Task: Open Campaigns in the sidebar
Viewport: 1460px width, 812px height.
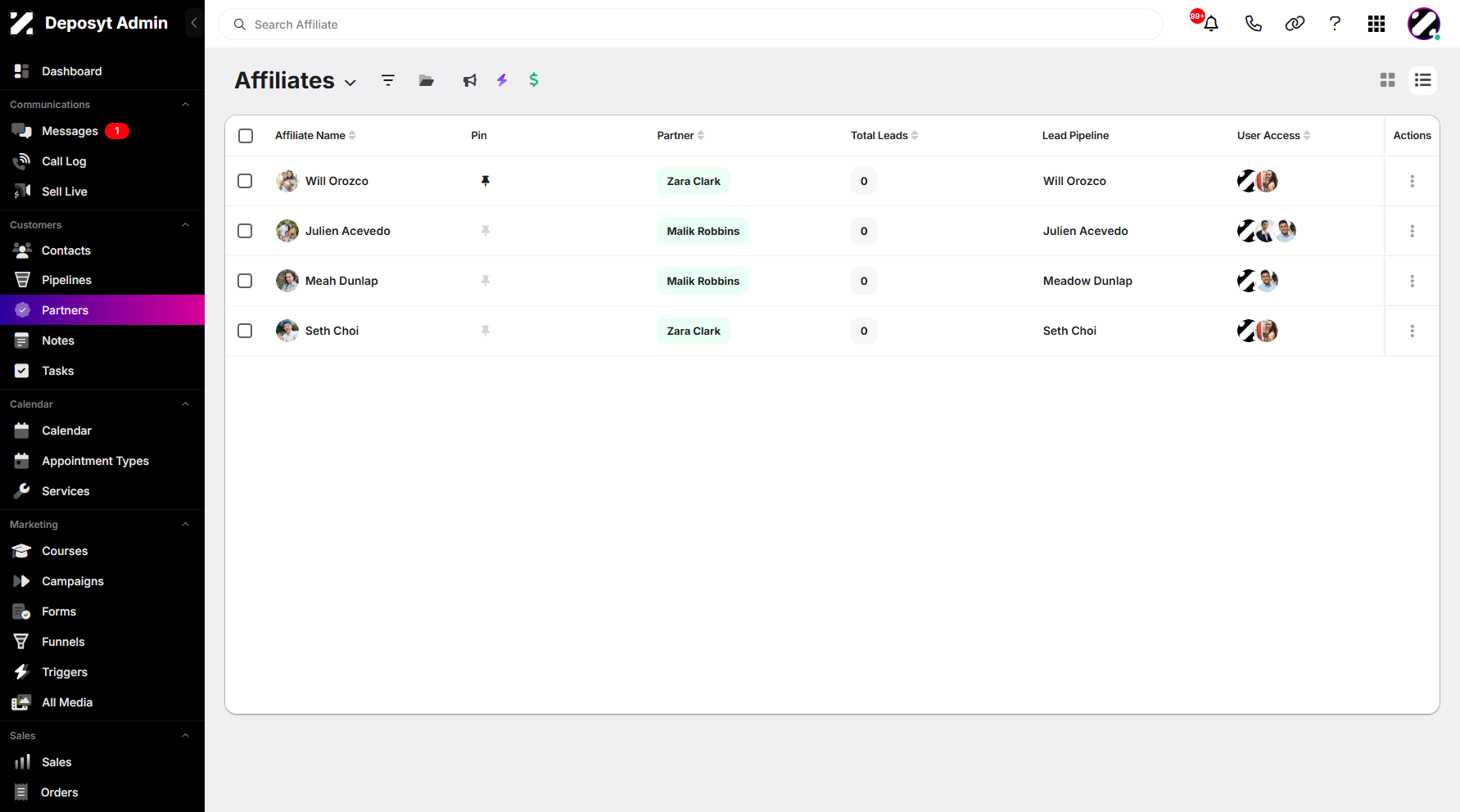Action: tap(102, 581)
